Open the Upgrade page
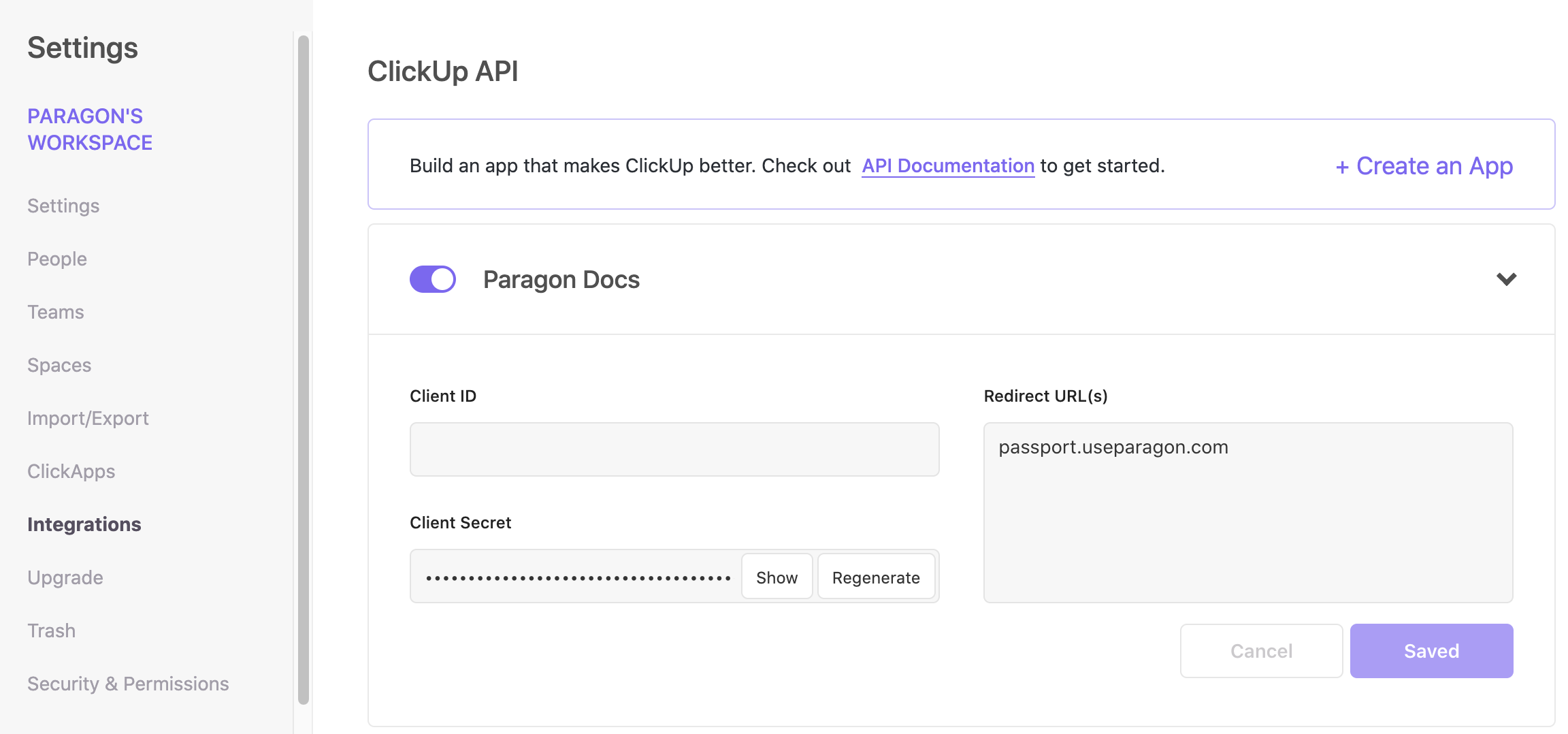This screenshot has height=734, width=1568. point(65,577)
